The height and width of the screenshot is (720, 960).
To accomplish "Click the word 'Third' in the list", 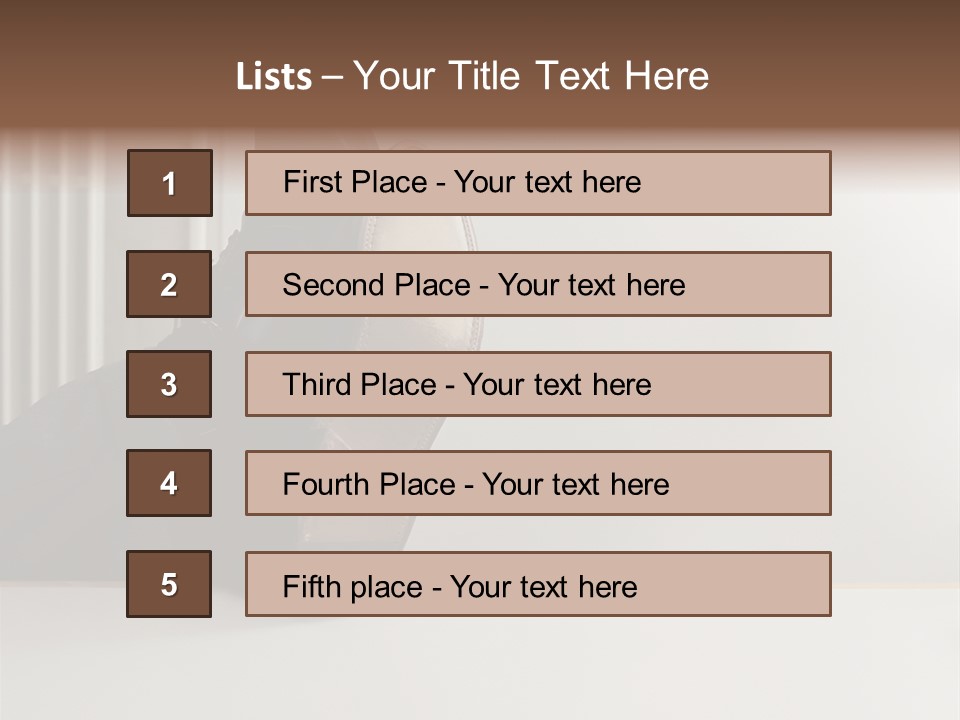I will [316, 385].
